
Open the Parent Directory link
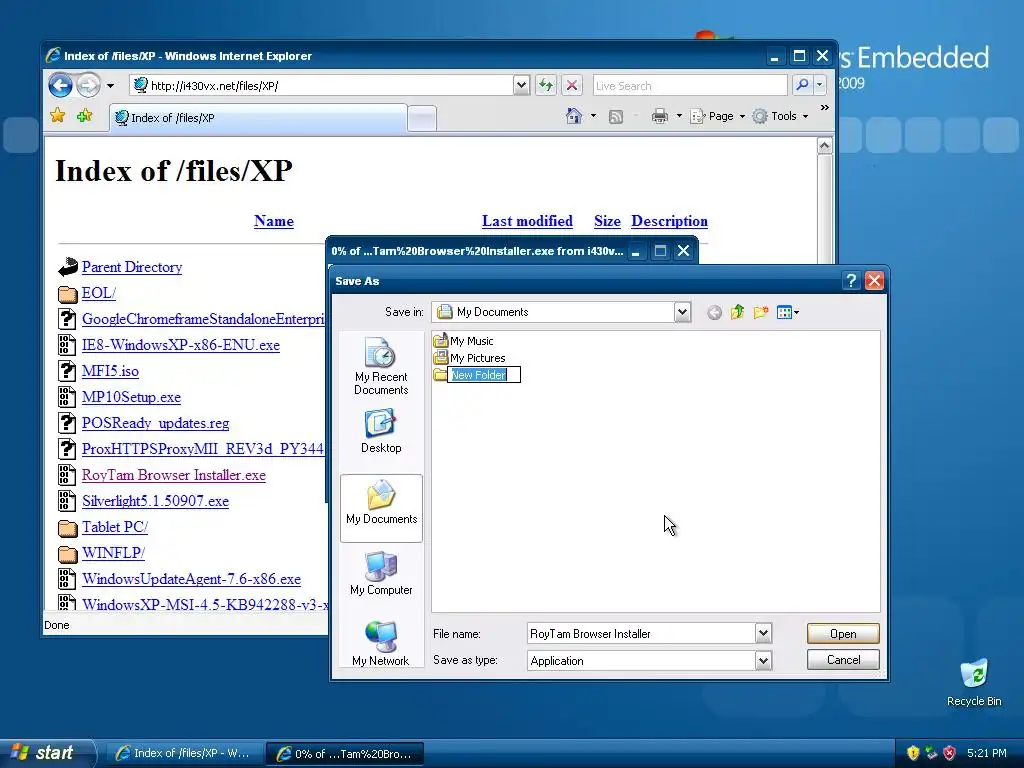click(x=132, y=266)
